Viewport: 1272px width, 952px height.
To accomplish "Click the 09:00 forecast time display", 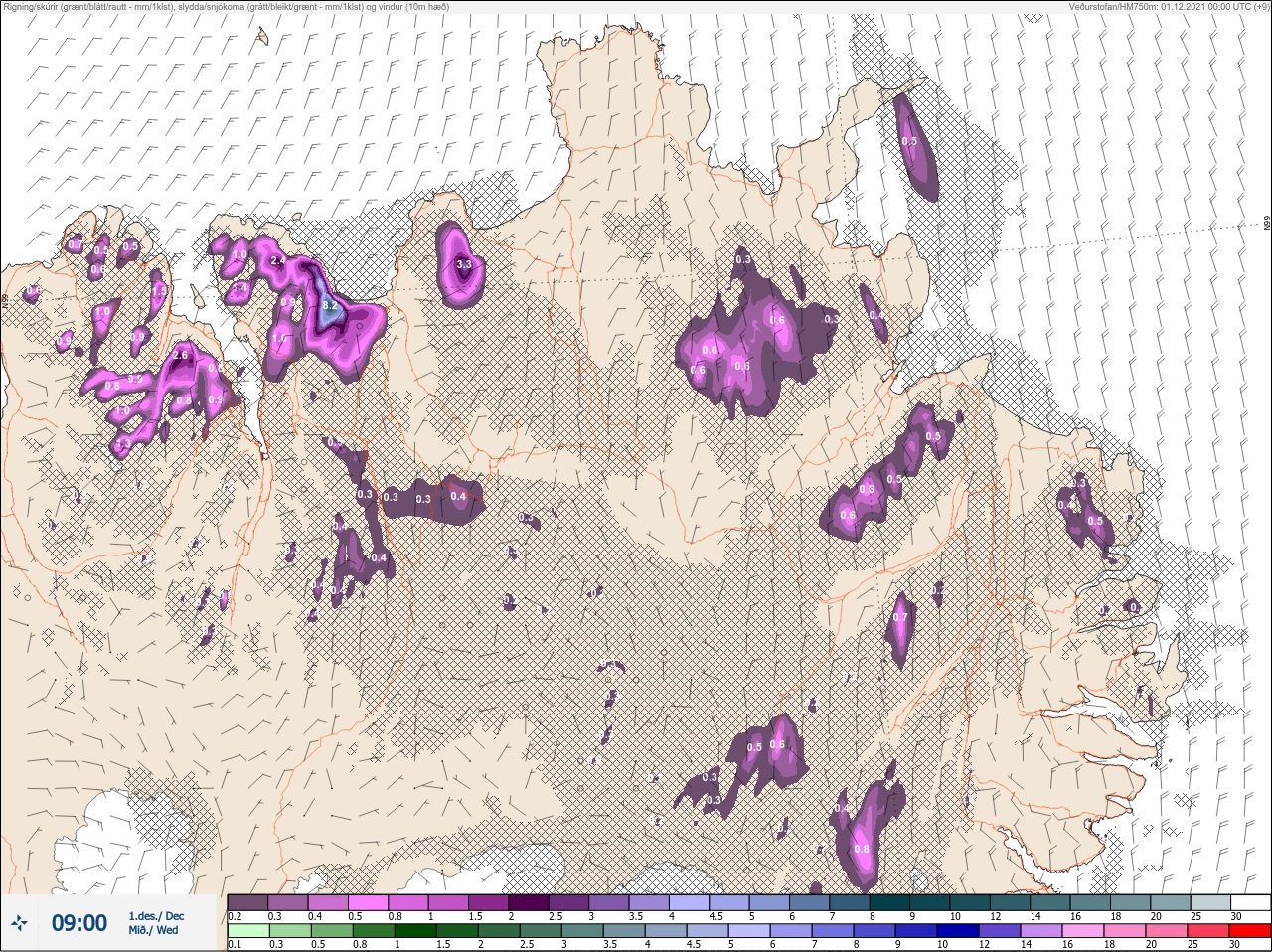I will 79,923.
